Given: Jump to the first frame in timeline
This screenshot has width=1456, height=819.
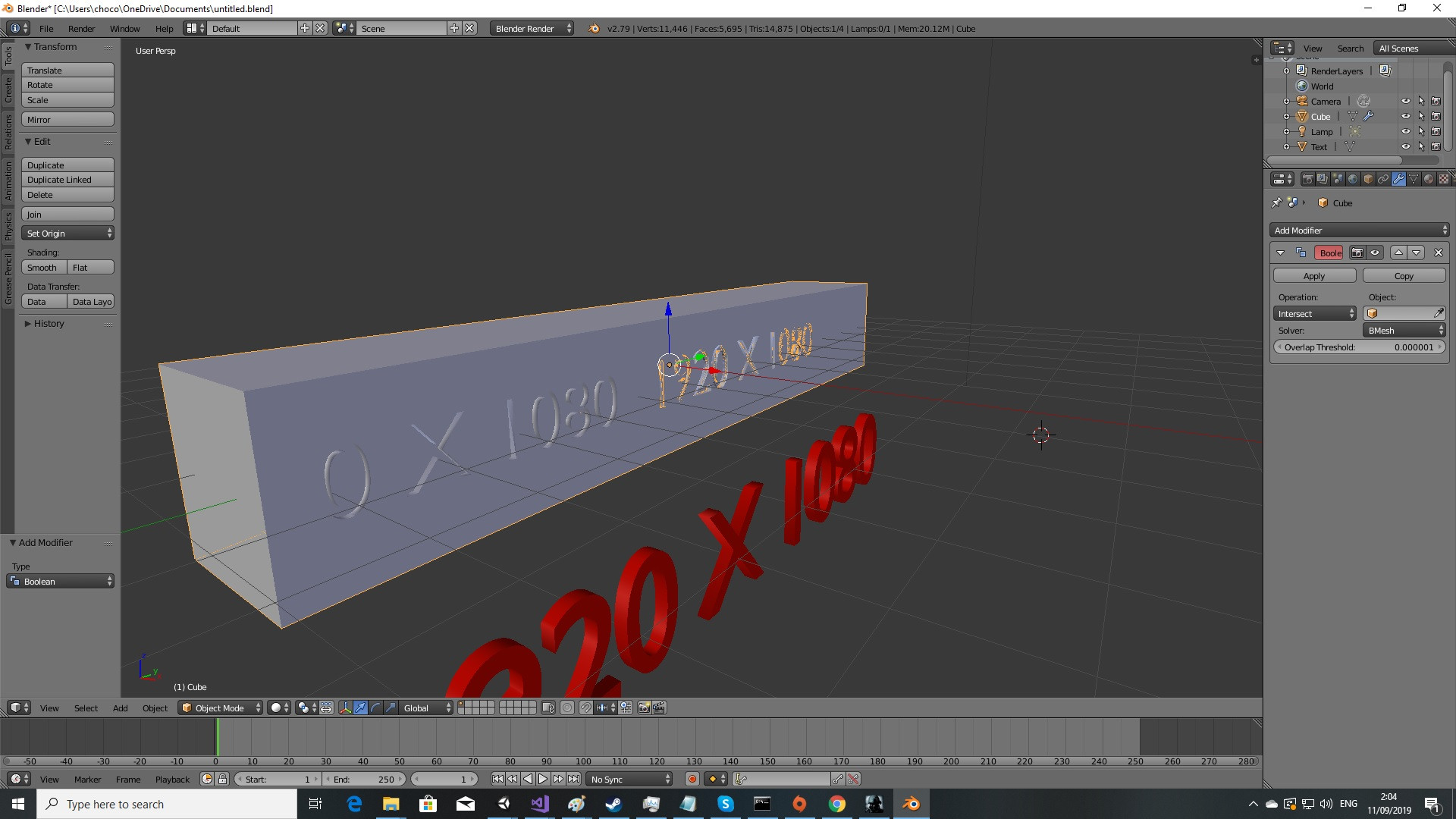Looking at the screenshot, I should [497, 779].
